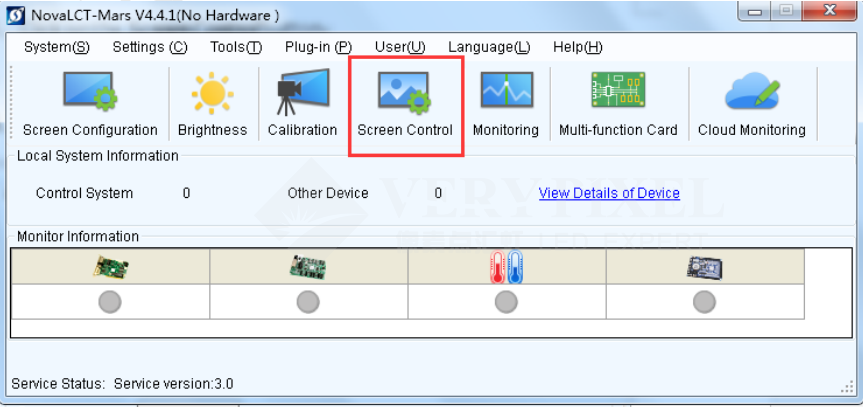Open the Cloud Monitoring tool
863x407 pixels.
(752, 104)
